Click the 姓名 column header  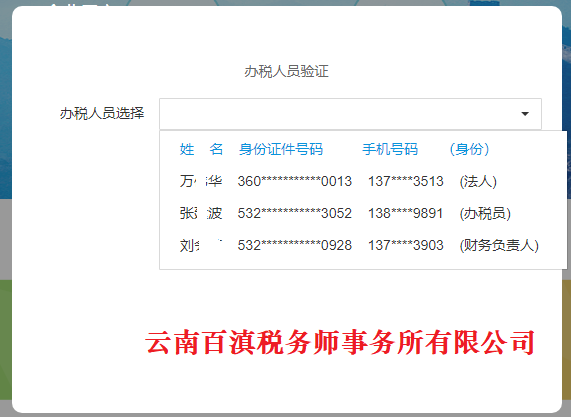(x=201, y=149)
